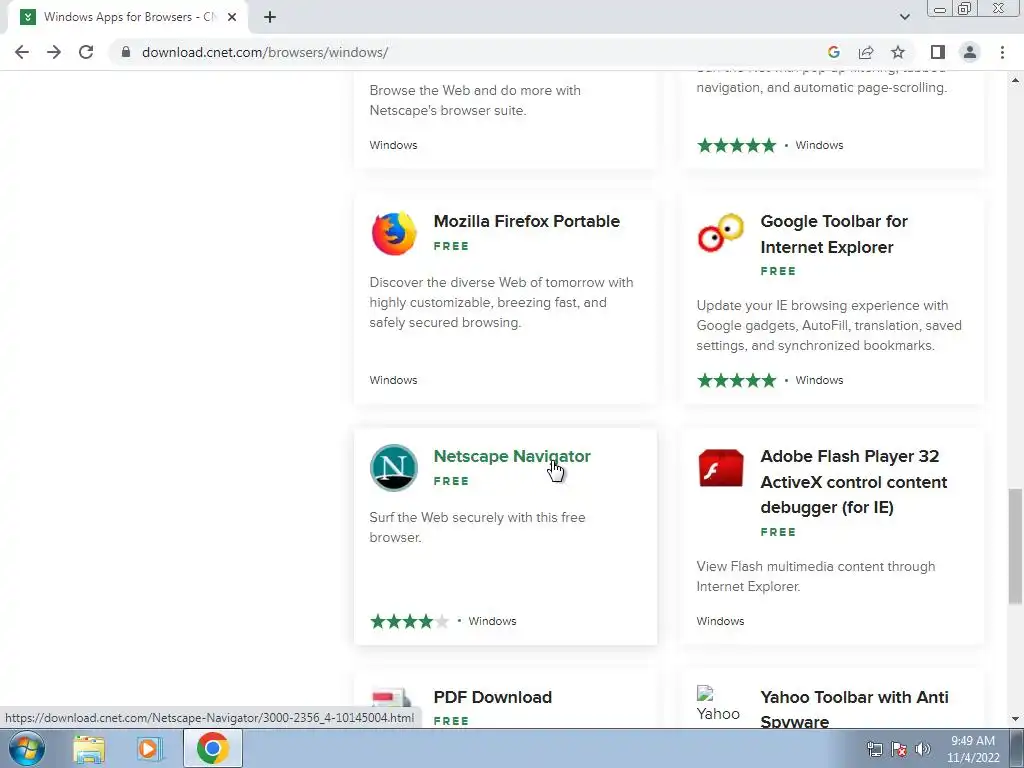Click FREE label under Adobe Flash Player

pyautogui.click(x=778, y=532)
